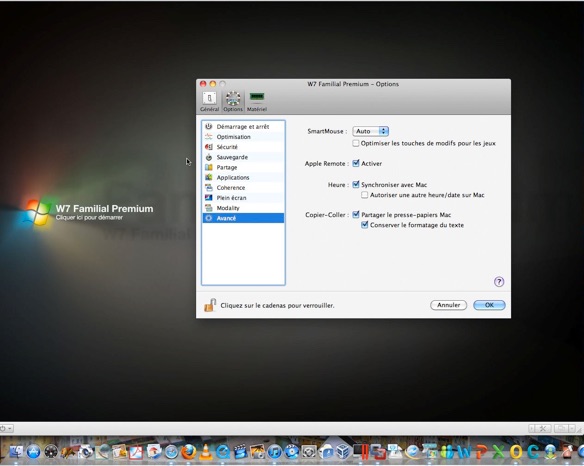Open Finder from the dock
Image resolution: width=584 pixels, height=466 pixels.
pyautogui.click(x=16, y=452)
